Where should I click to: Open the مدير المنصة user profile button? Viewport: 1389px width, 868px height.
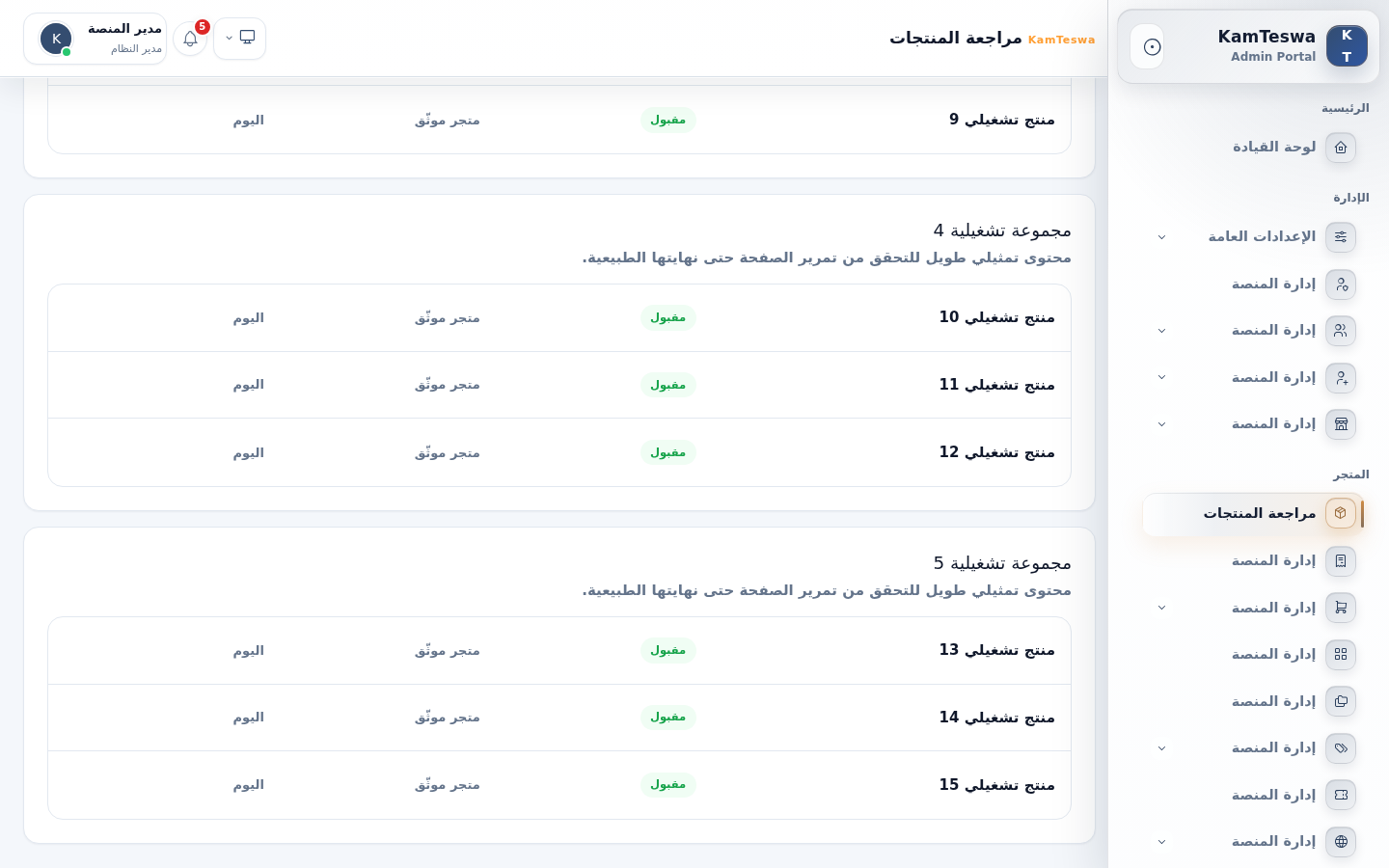[95, 39]
